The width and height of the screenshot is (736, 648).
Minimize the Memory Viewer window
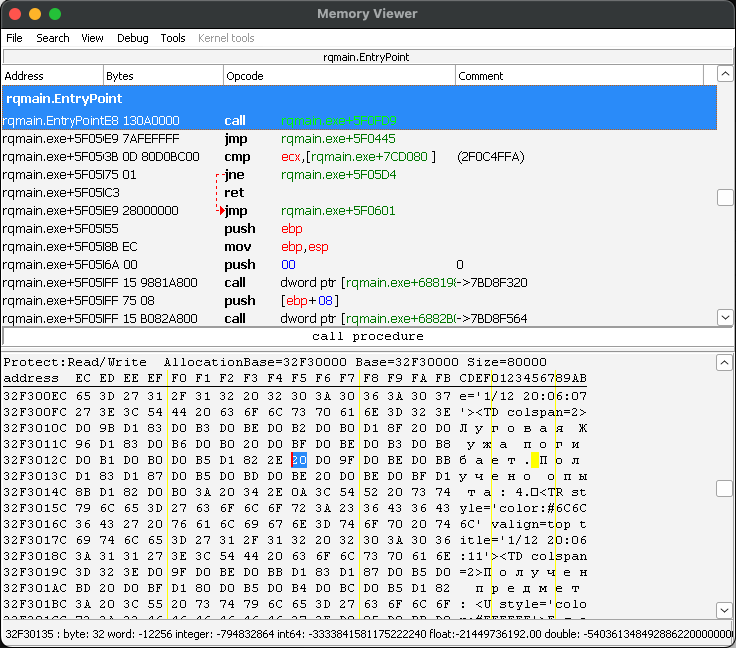coord(35,14)
